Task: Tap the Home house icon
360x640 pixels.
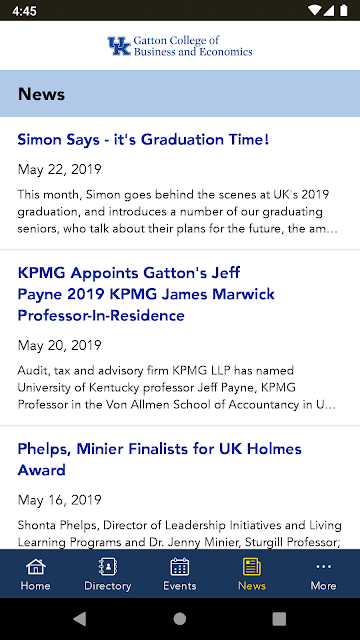Action: pyautogui.click(x=36, y=567)
